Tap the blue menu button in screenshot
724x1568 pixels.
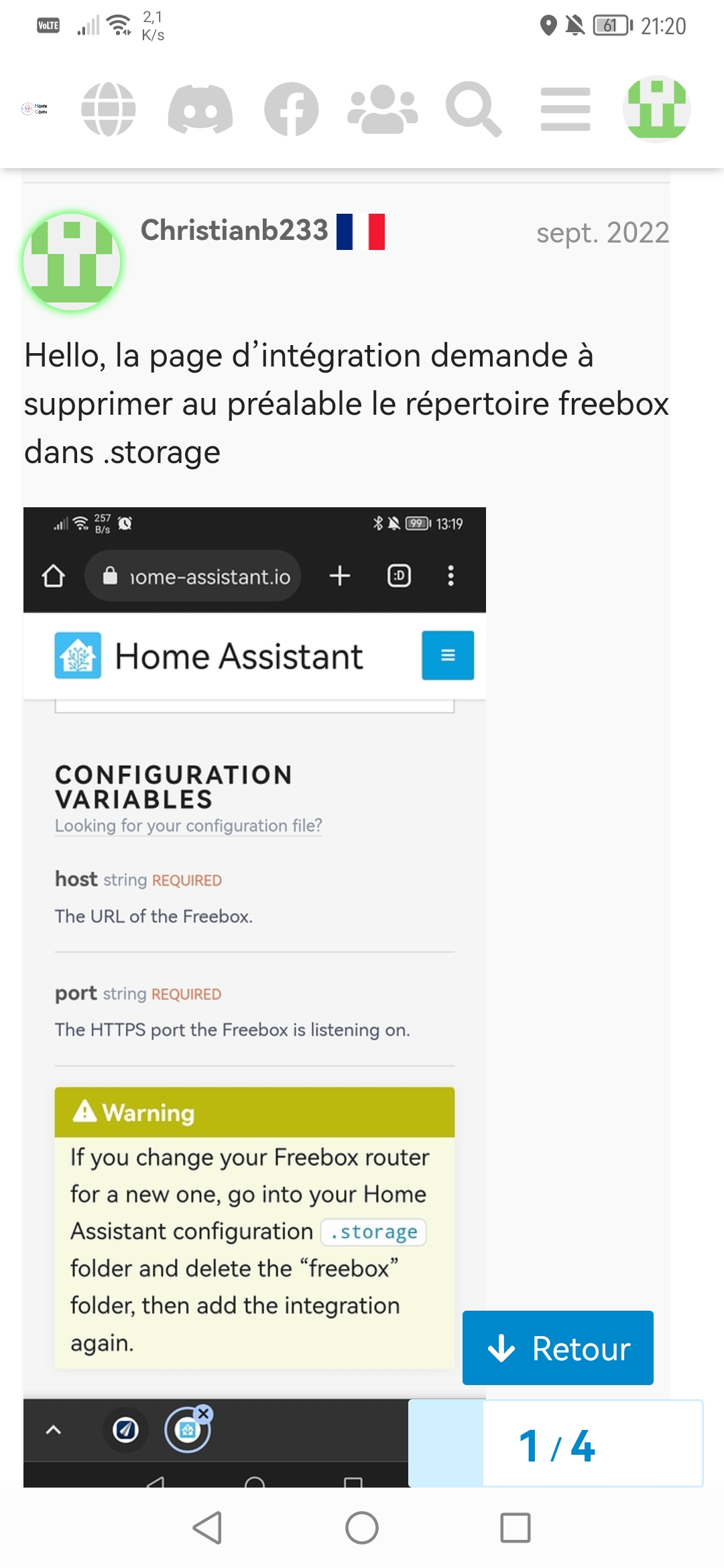coord(448,655)
